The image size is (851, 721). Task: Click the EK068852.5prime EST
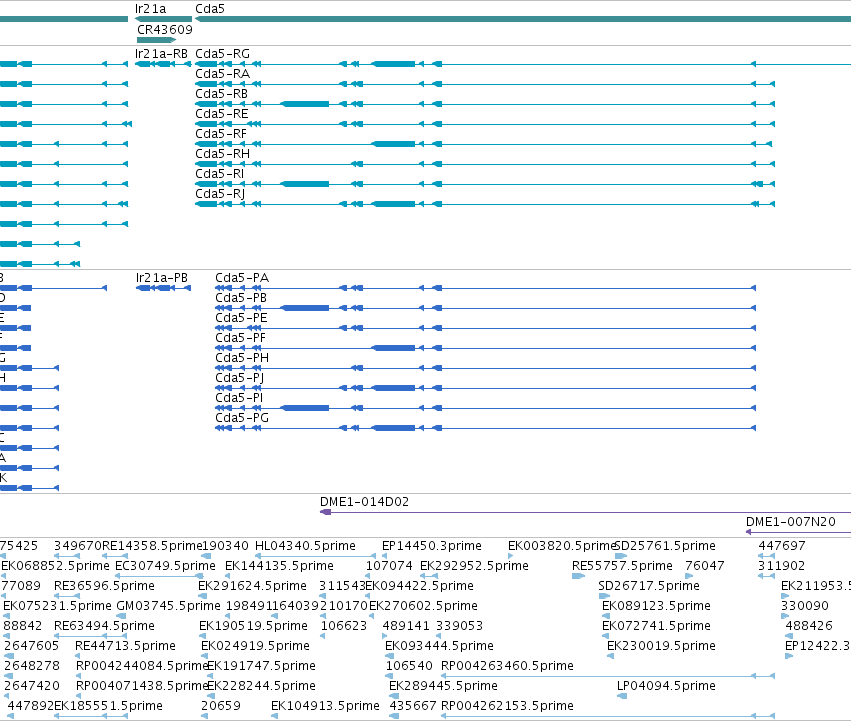pyautogui.click(x=3, y=576)
